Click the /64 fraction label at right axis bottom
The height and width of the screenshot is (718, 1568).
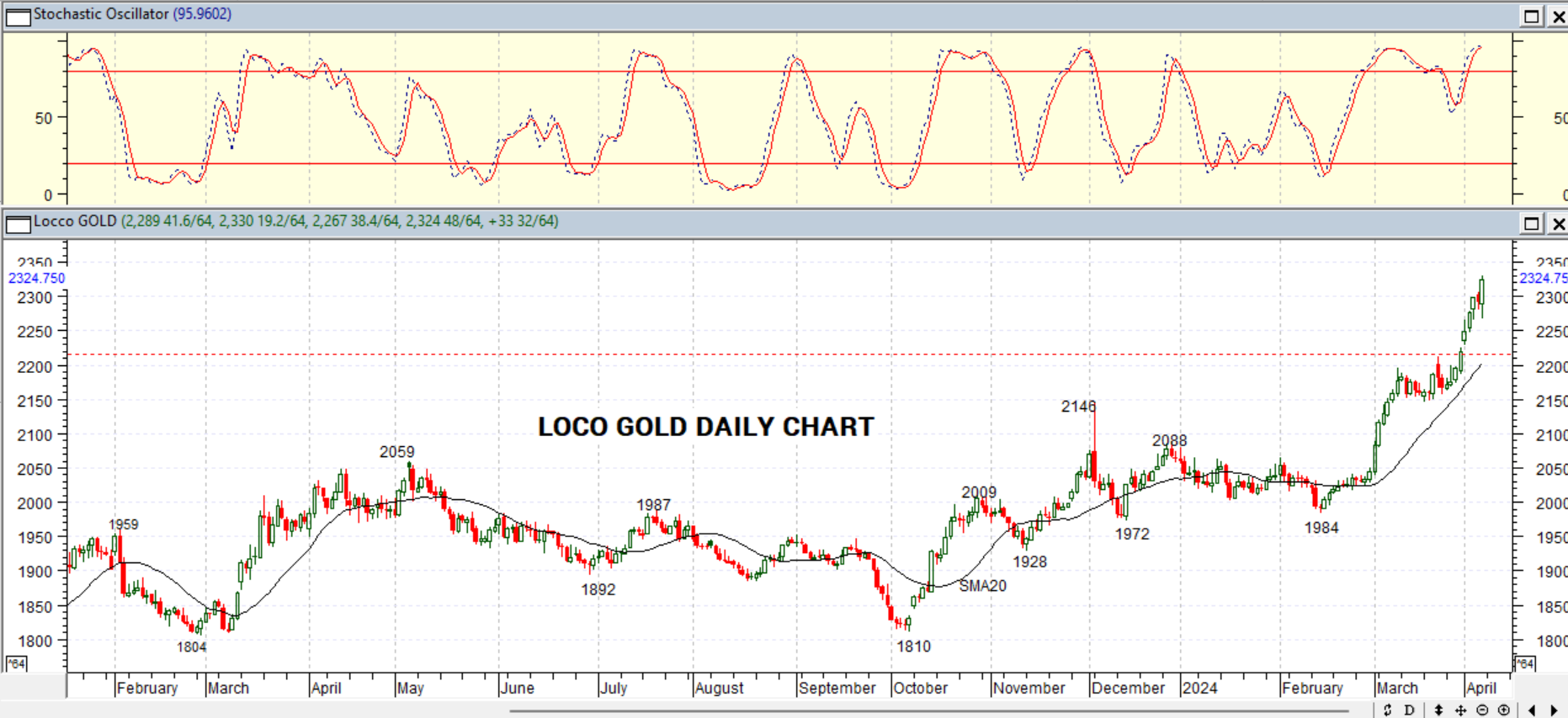(x=1524, y=663)
